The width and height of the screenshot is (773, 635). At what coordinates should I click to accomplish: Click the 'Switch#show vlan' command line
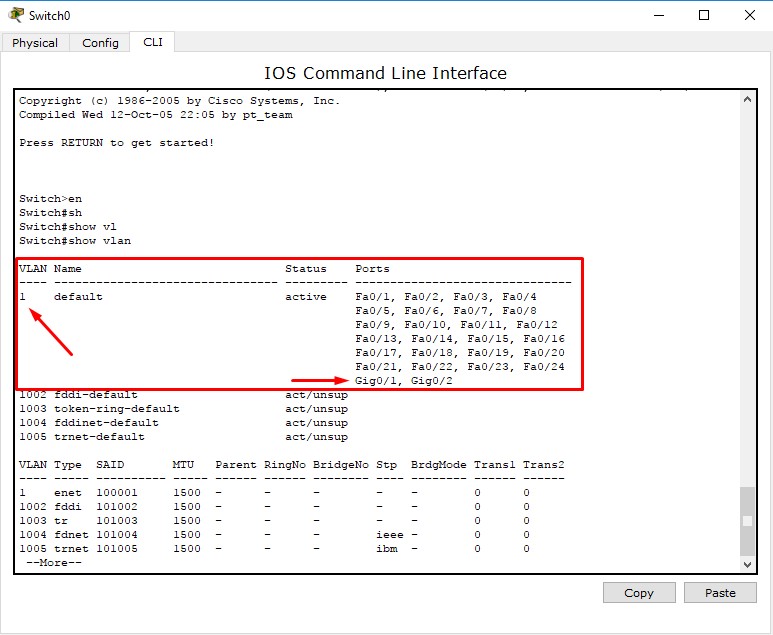pyautogui.click(x=75, y=241)
